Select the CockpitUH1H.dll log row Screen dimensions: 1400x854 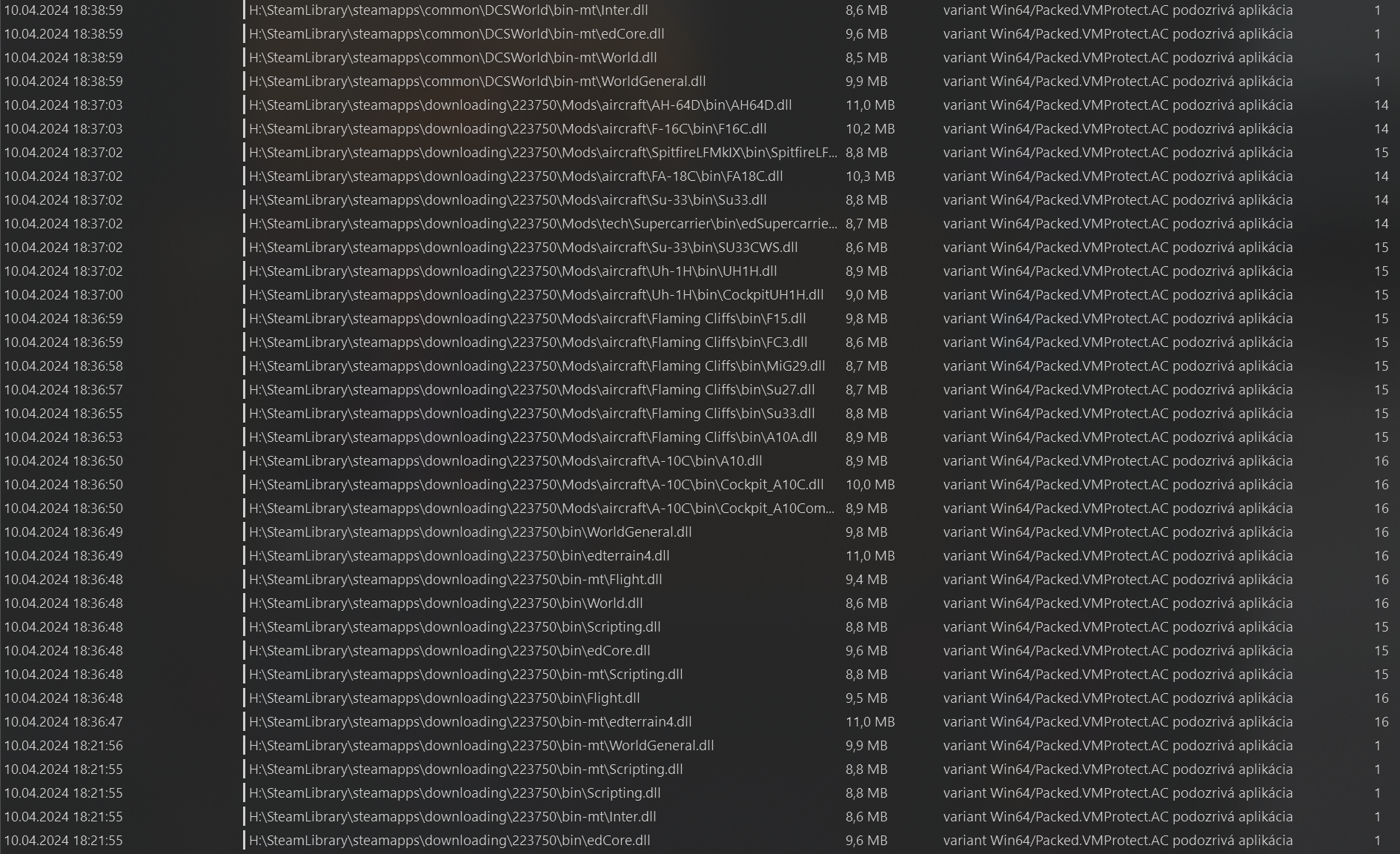click(700, 295)
